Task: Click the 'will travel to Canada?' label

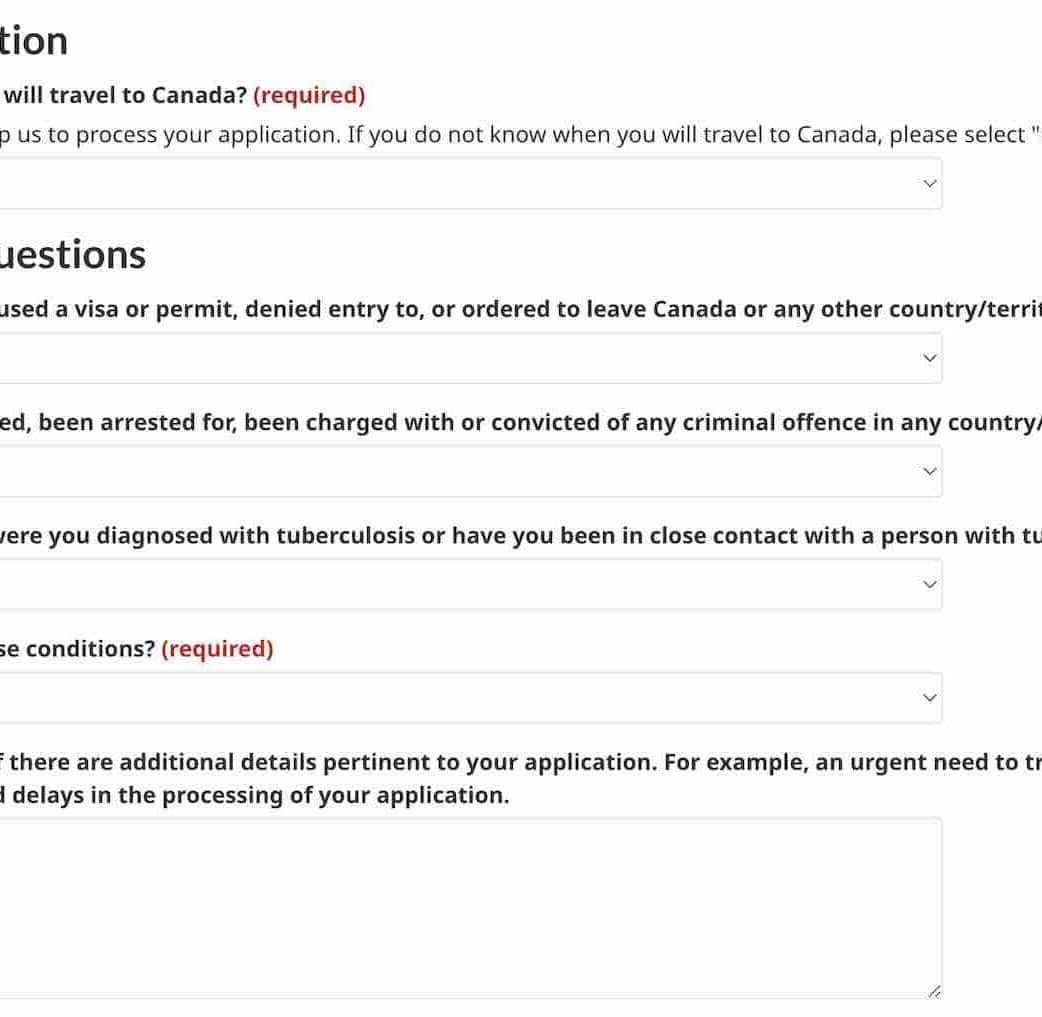Action: pos(125,95)
